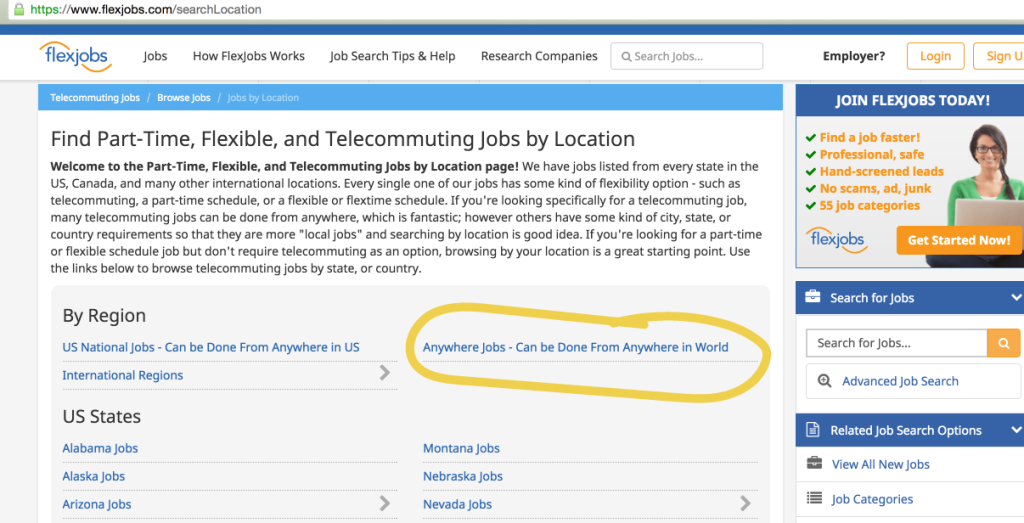Image resolution: width=1024 pixels, height=523 pixels.
Task: Click the JOIN FLEXJOBS TODAY! banner heading
Action: point(913,101)
